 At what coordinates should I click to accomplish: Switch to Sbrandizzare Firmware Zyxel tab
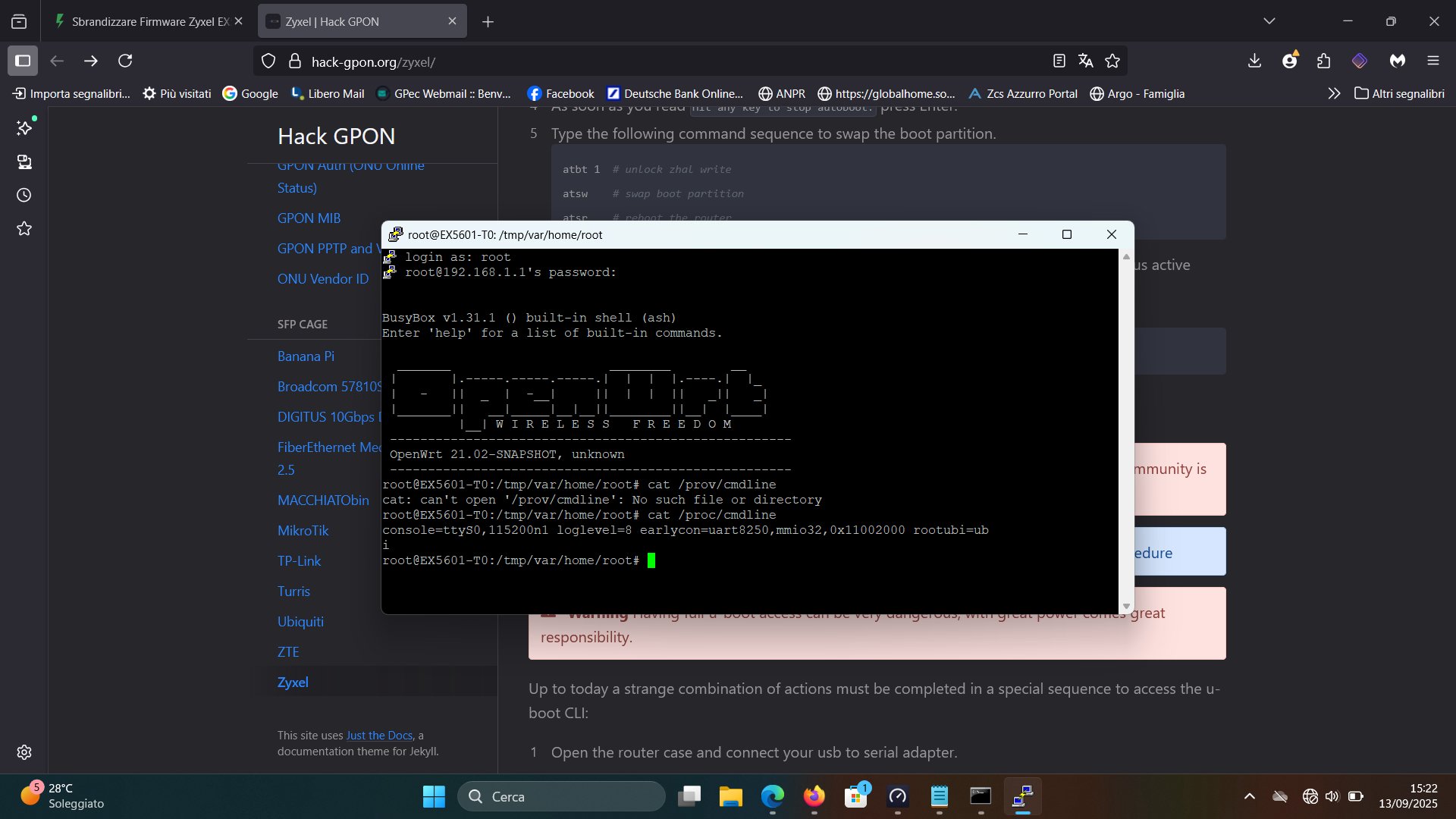click(x=149, y=21)
